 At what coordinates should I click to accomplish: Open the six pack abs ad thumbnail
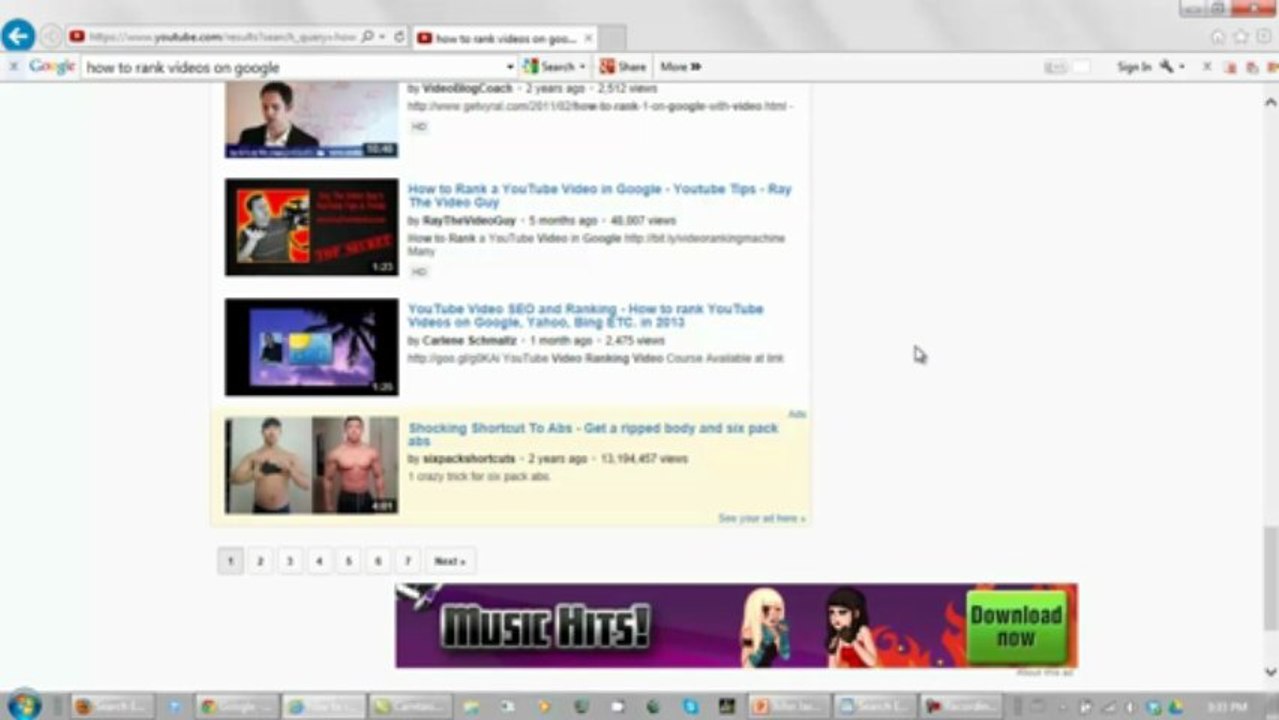click(x=311, y=465)
